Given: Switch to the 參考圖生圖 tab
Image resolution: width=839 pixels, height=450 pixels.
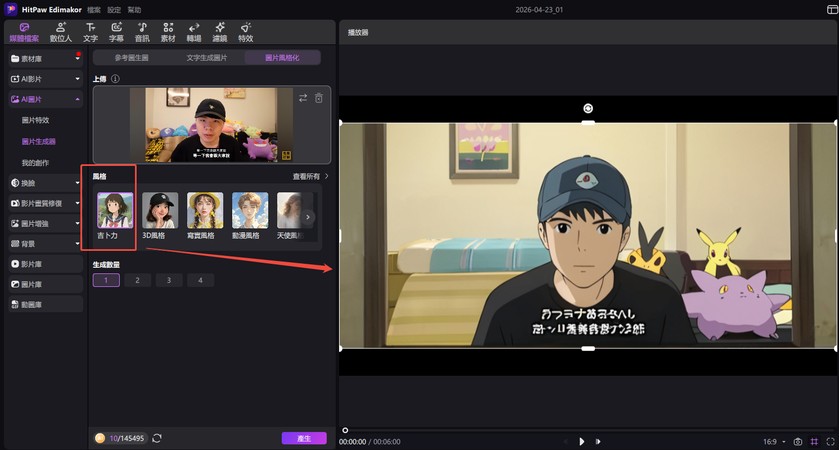Looking at the screenshot, I should click(132, 58).
